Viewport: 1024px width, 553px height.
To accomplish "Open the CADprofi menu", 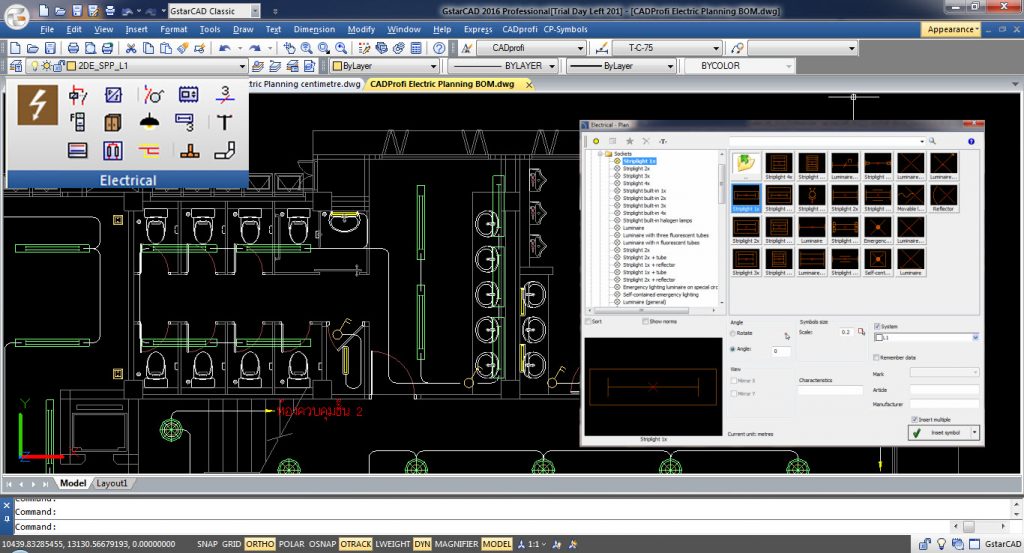I will (x=520, y=29).
